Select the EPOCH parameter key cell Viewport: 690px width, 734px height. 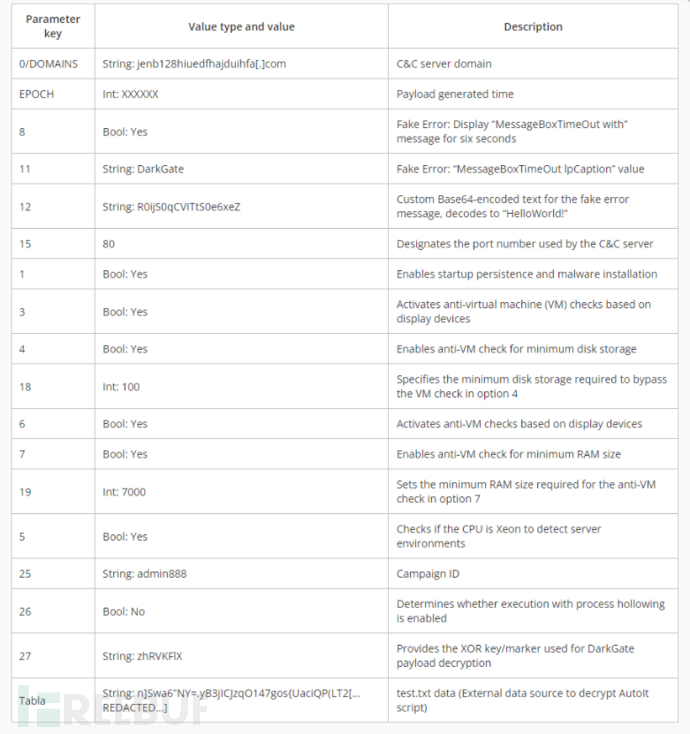tap(36, 94)
